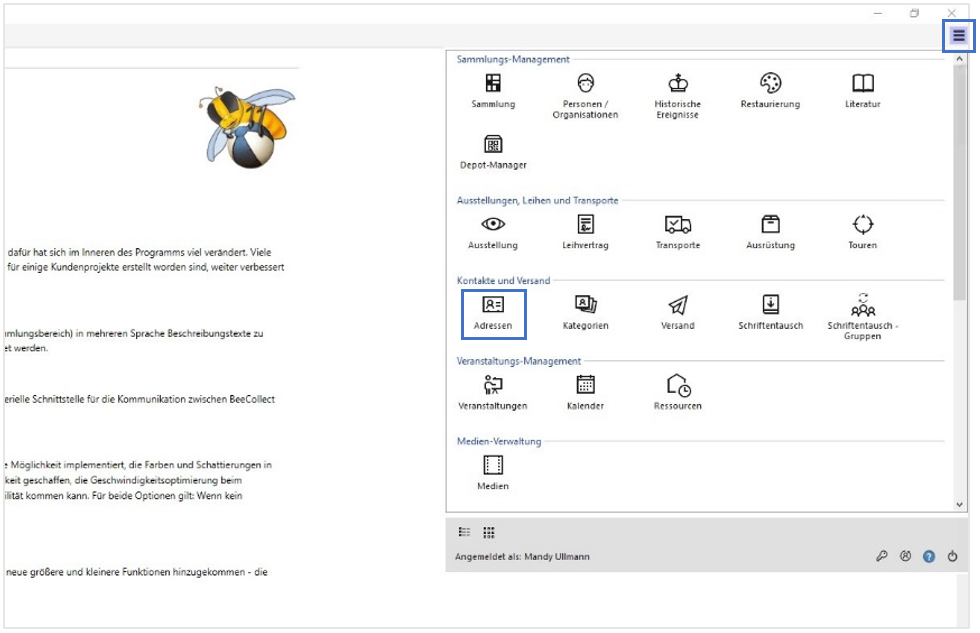Screen dimensions: 980x633
Task: Open the Medien filmstrip icon
Action: tap(493, 471)
